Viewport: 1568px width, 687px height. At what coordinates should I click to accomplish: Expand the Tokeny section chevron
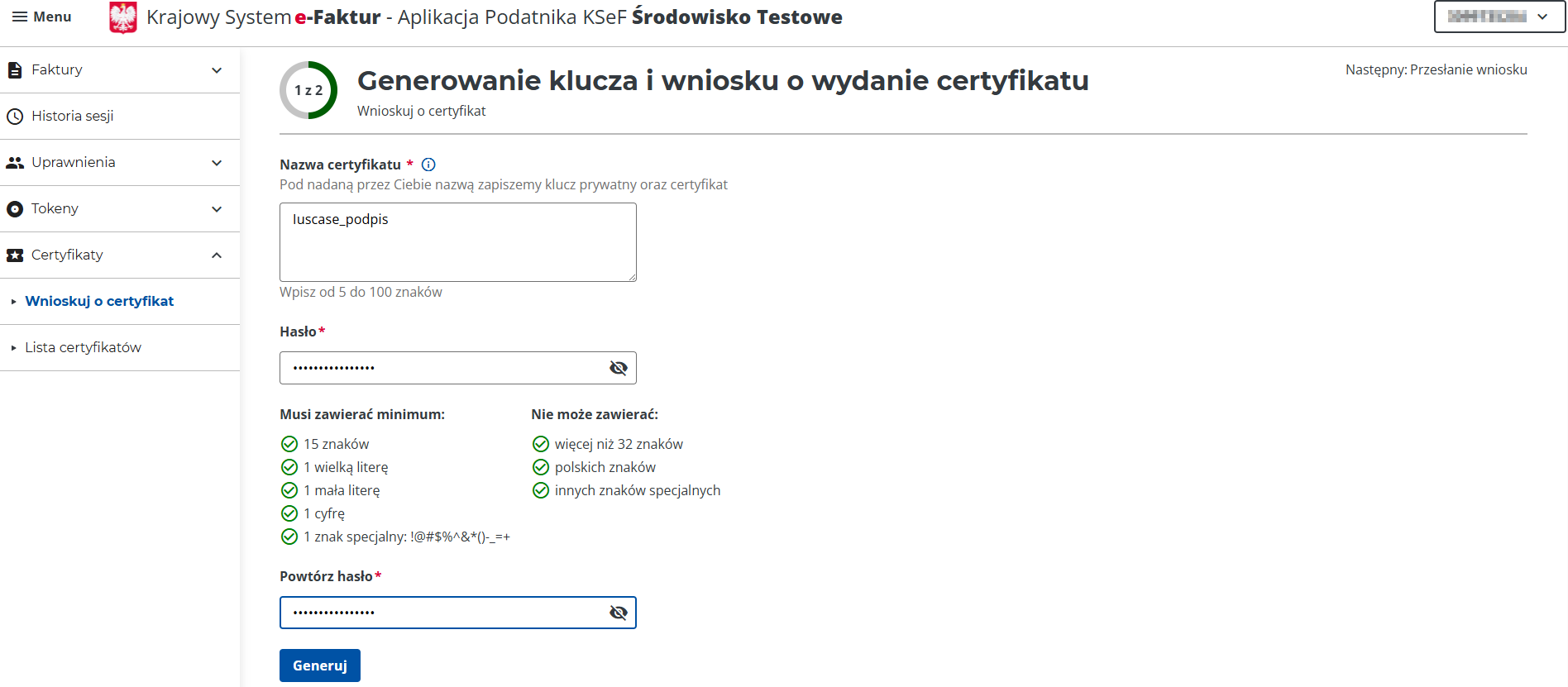[217, 209]
